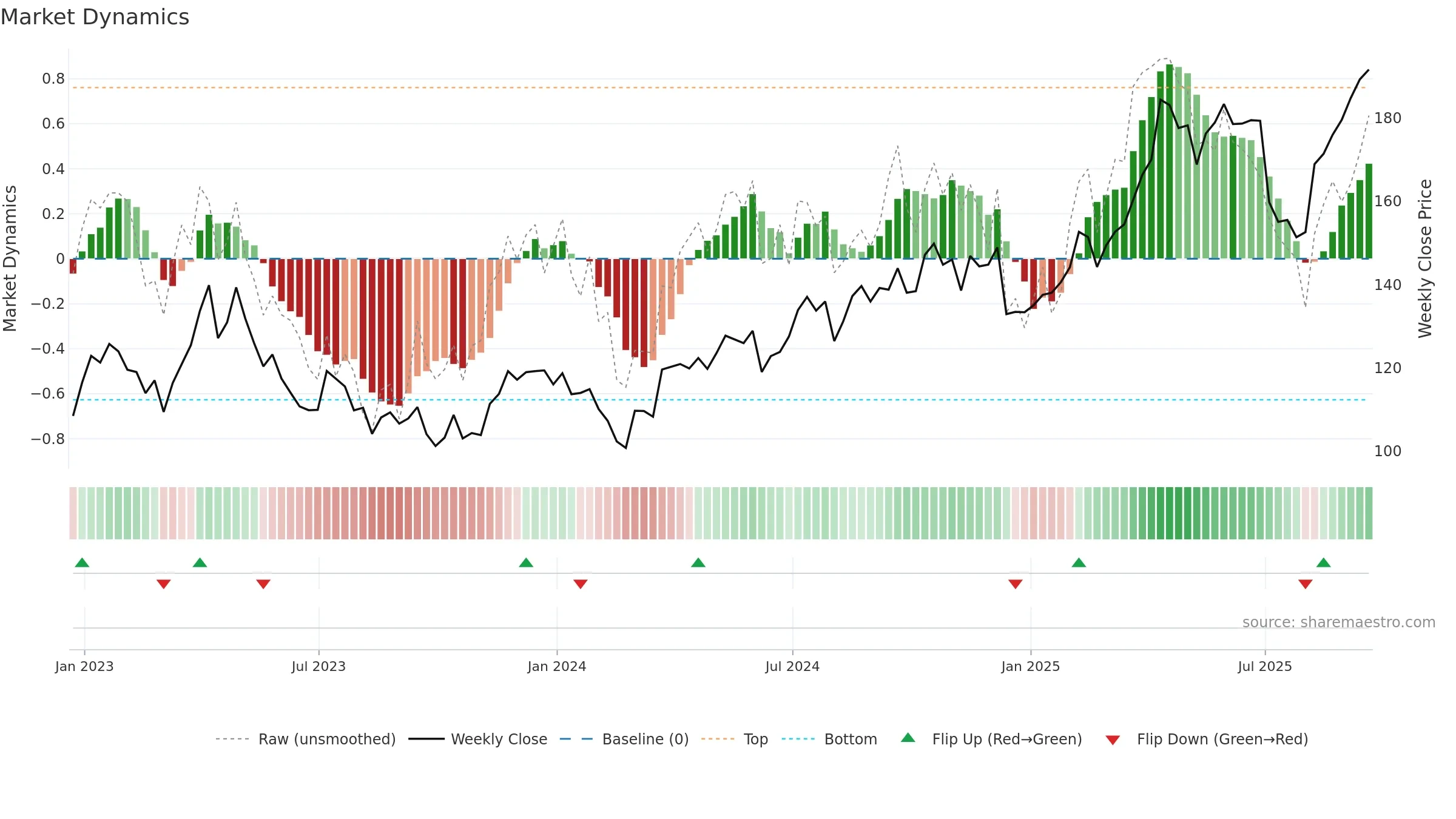
Task: Click the source: sharemaestro.com text
Action: click(x=1339, y=622)
